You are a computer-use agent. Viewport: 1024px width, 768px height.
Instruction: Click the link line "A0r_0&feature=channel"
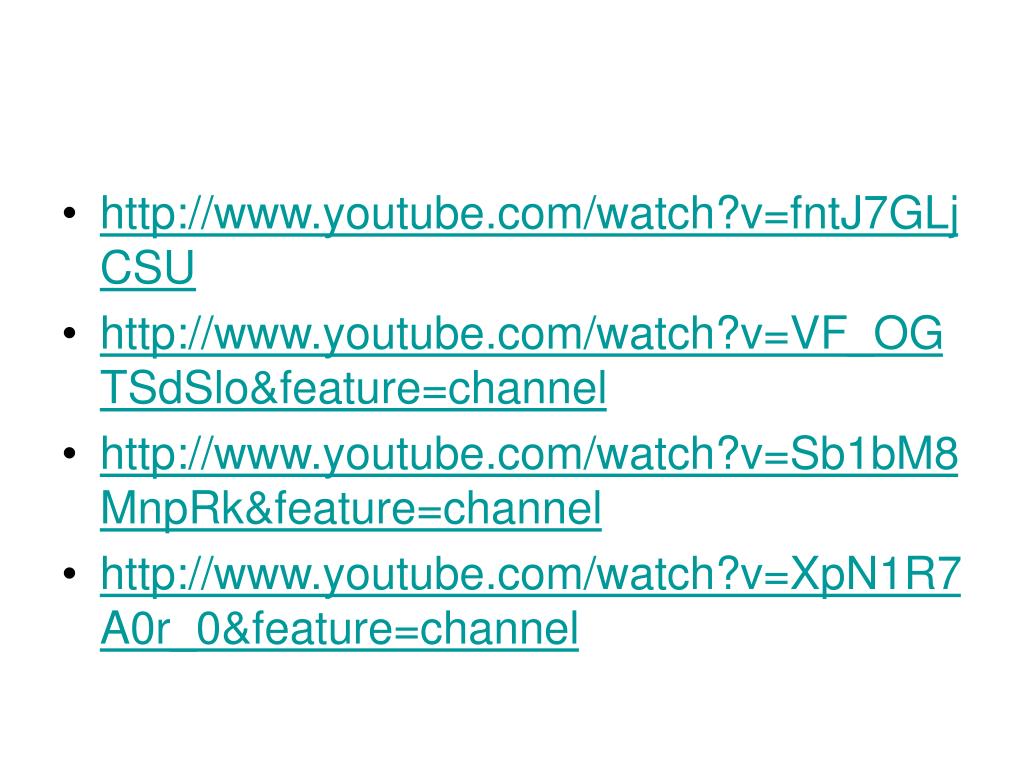pyautogui.click(x=340, y=629)
